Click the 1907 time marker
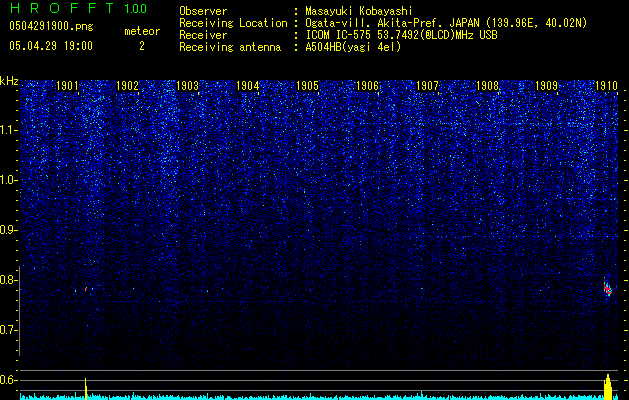 tap(427, 85)
